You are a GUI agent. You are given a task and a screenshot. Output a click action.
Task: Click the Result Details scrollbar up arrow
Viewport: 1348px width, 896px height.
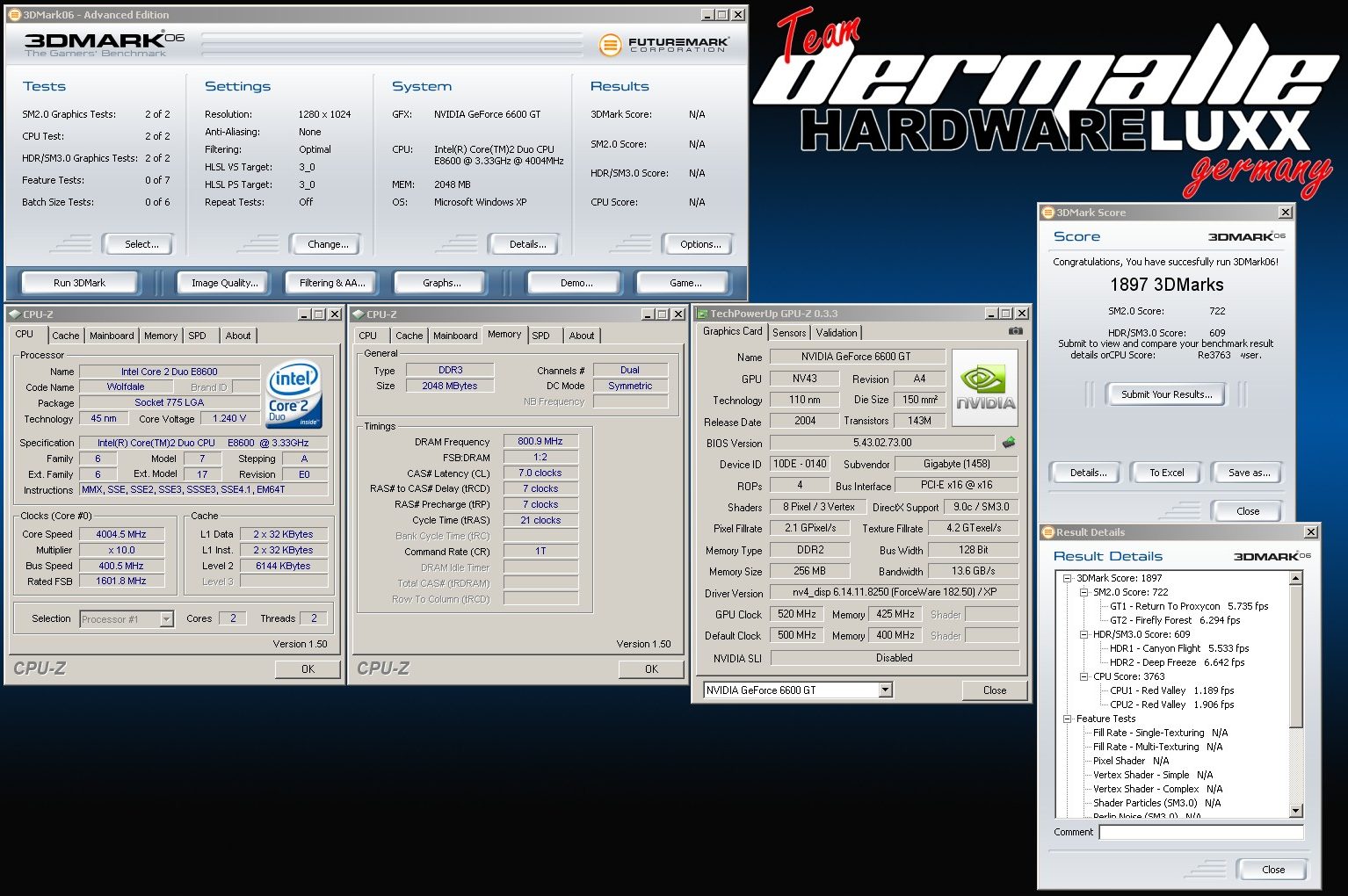click(x=1295, y=578)
